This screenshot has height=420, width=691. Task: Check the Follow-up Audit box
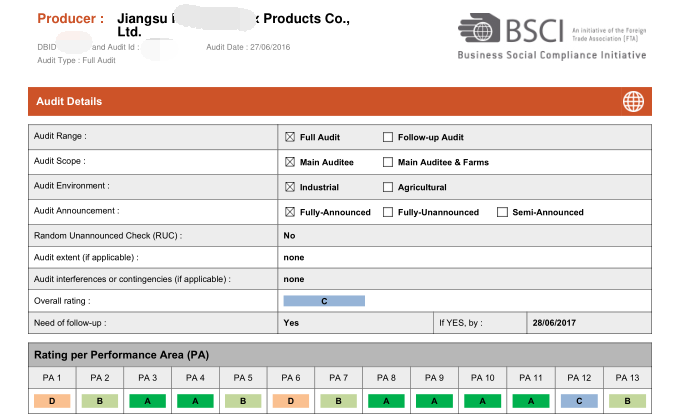pyautogui.click(x=387, y=137)
